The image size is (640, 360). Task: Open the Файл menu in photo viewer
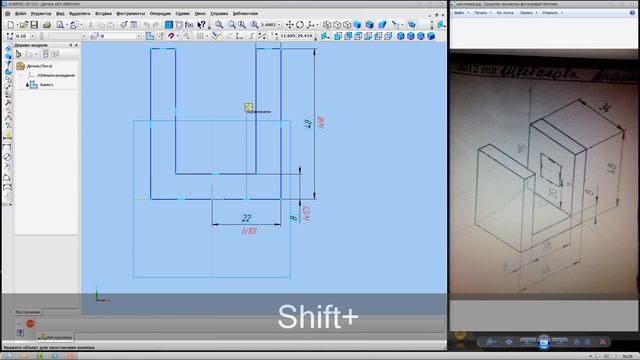pyautogui.click(x=459, y=13)
